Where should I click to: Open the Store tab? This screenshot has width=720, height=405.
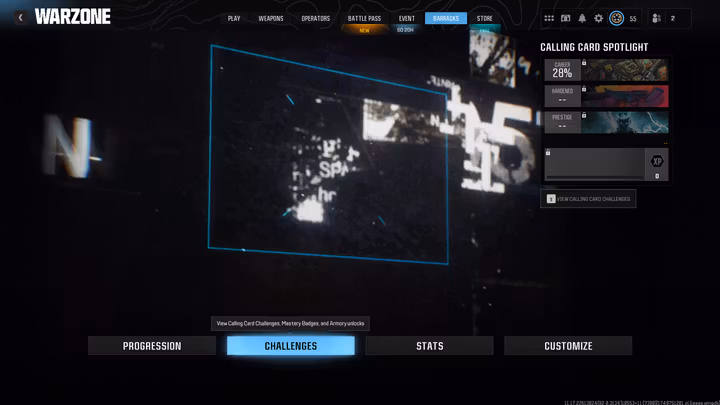(484, 18)
